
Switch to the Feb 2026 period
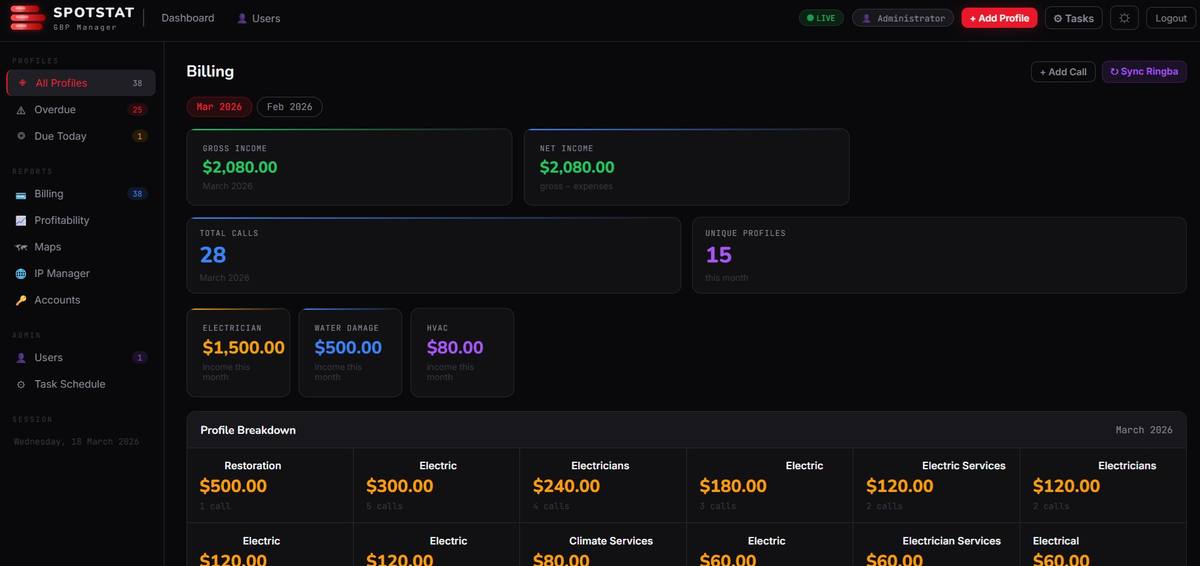(x=289, y=107)
